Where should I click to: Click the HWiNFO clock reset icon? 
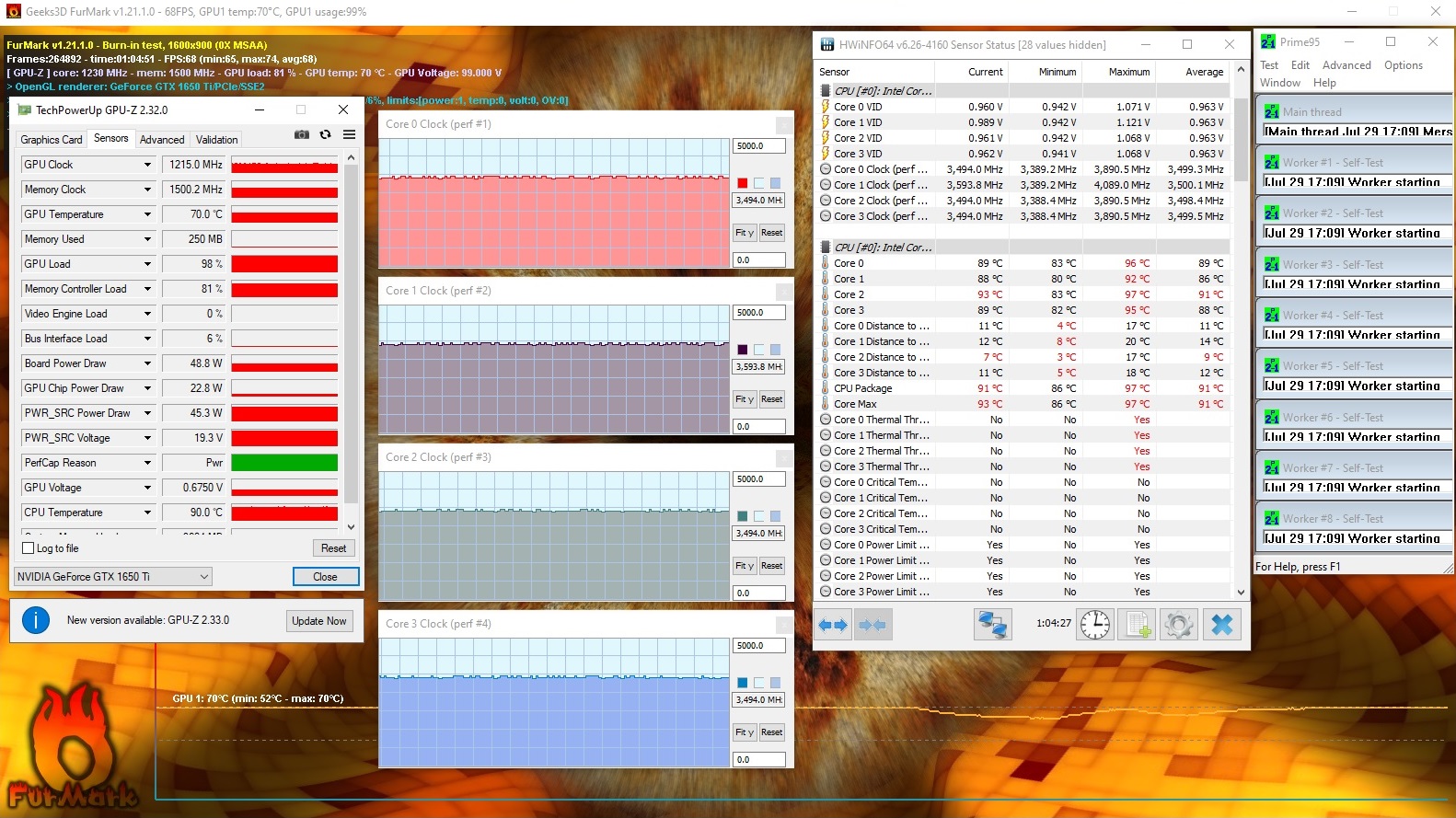(1094, 624)
